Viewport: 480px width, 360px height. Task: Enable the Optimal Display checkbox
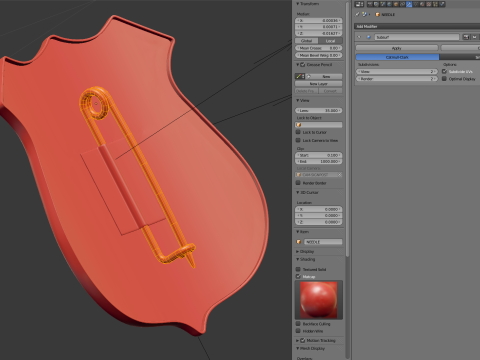tap(444, 79)
